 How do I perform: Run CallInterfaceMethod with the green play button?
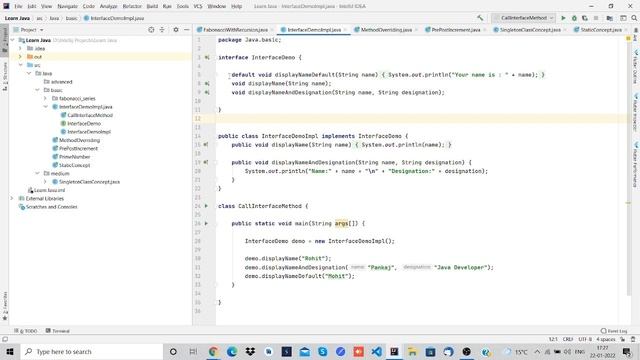(x=563, y=18)
